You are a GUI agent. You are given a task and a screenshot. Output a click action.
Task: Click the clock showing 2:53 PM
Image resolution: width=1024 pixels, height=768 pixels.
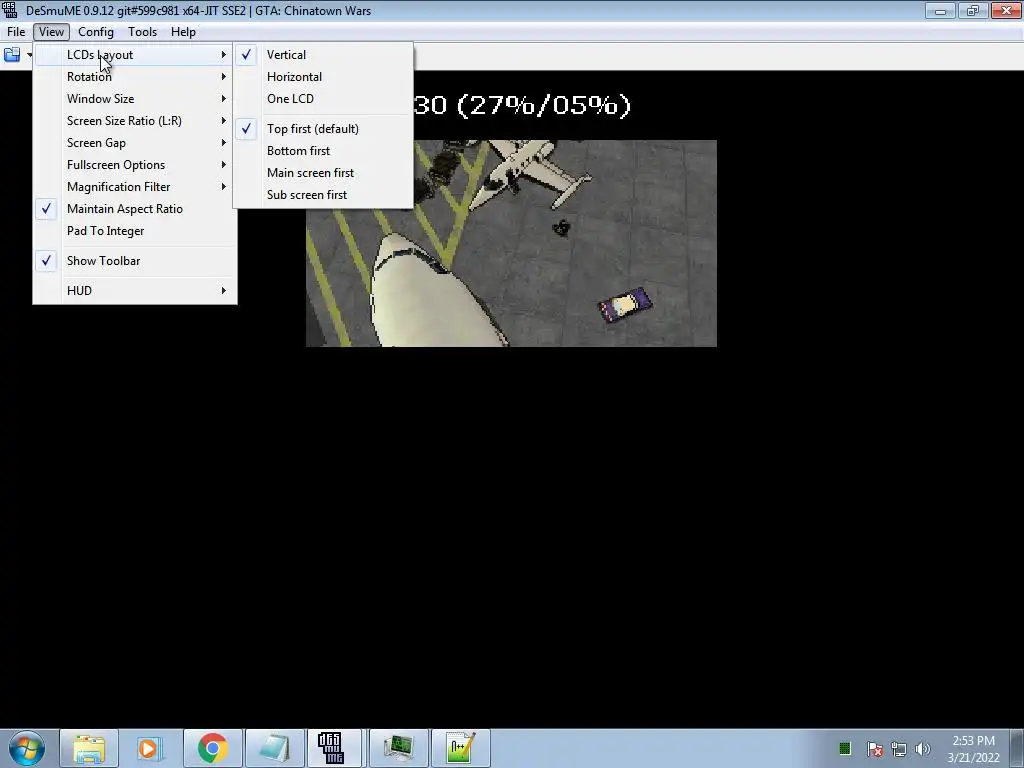(x=973, y=749)
